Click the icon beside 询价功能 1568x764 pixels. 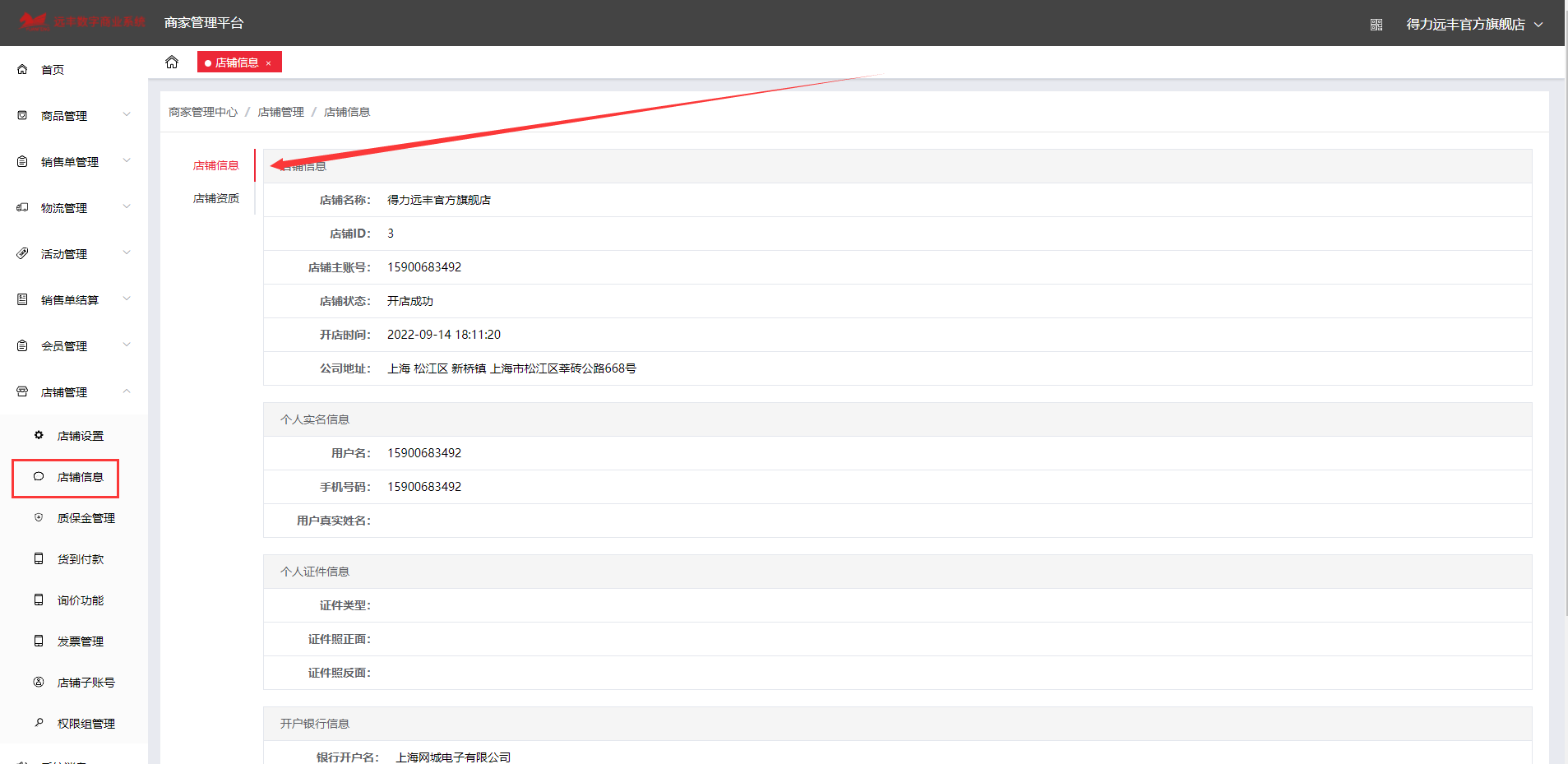click(x=39, y=600)
